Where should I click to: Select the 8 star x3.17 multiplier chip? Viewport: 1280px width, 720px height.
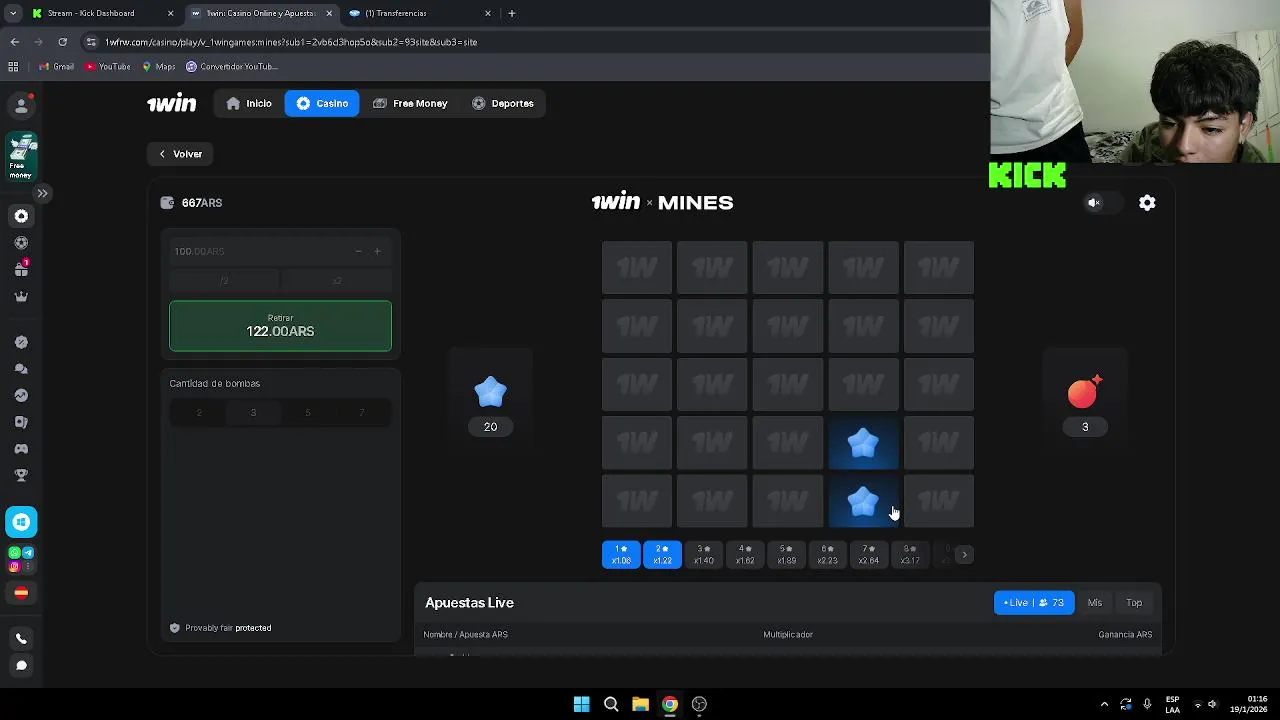(909, 555)
